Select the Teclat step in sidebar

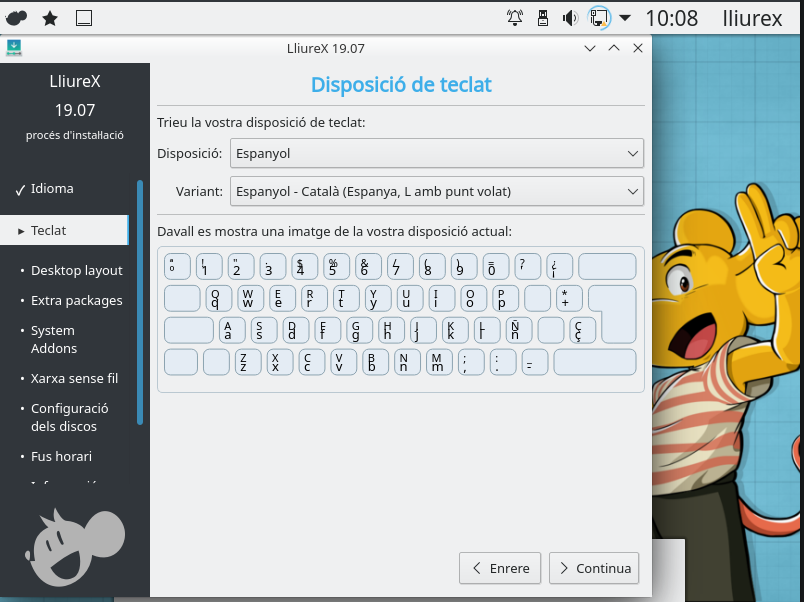click(x=49, y=230)
